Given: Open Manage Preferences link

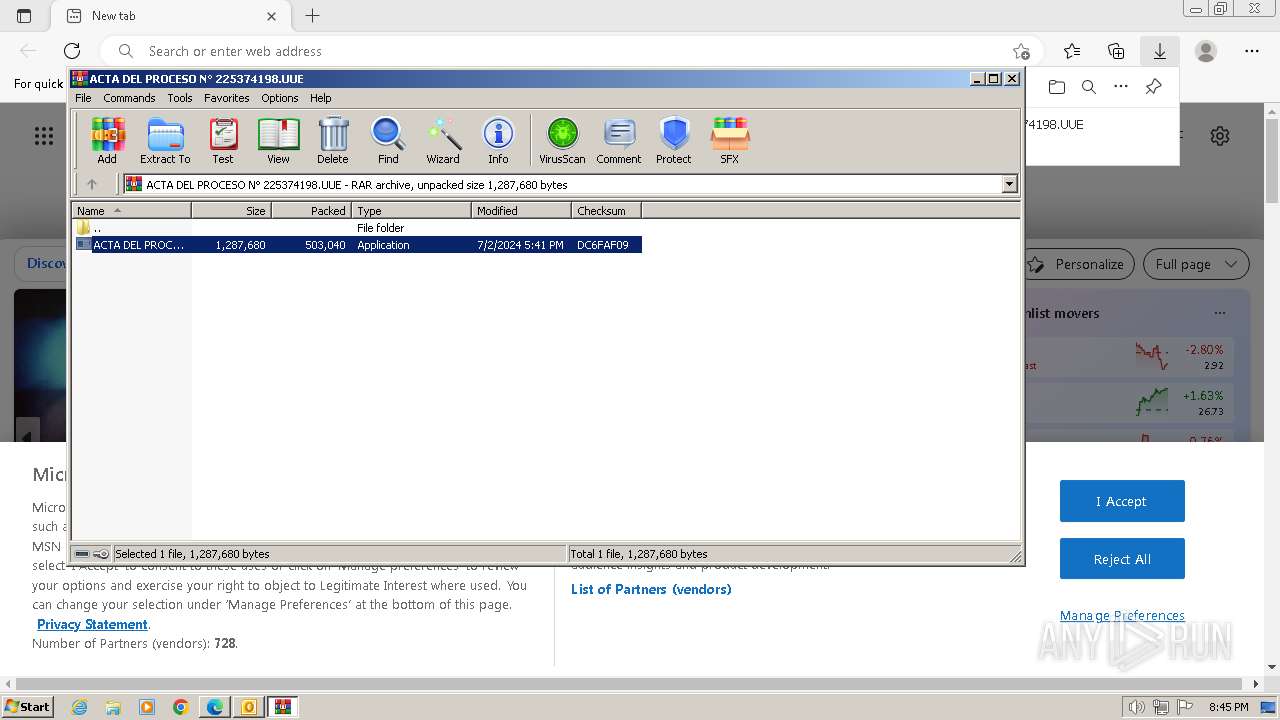Looking at the screenshot, I should click(x=1122, y=615).
